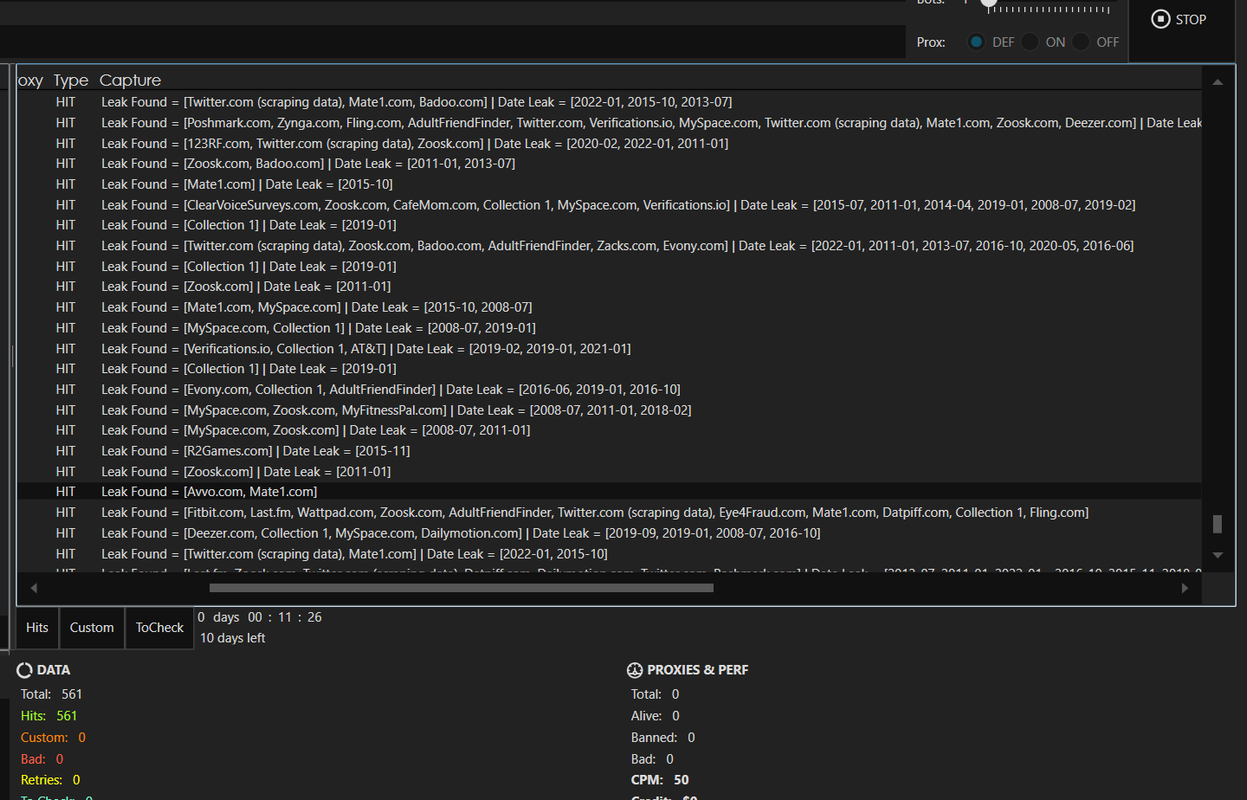
Task: Select the hit row with only [Mate1.com]
Action: [x=609, y=184]
